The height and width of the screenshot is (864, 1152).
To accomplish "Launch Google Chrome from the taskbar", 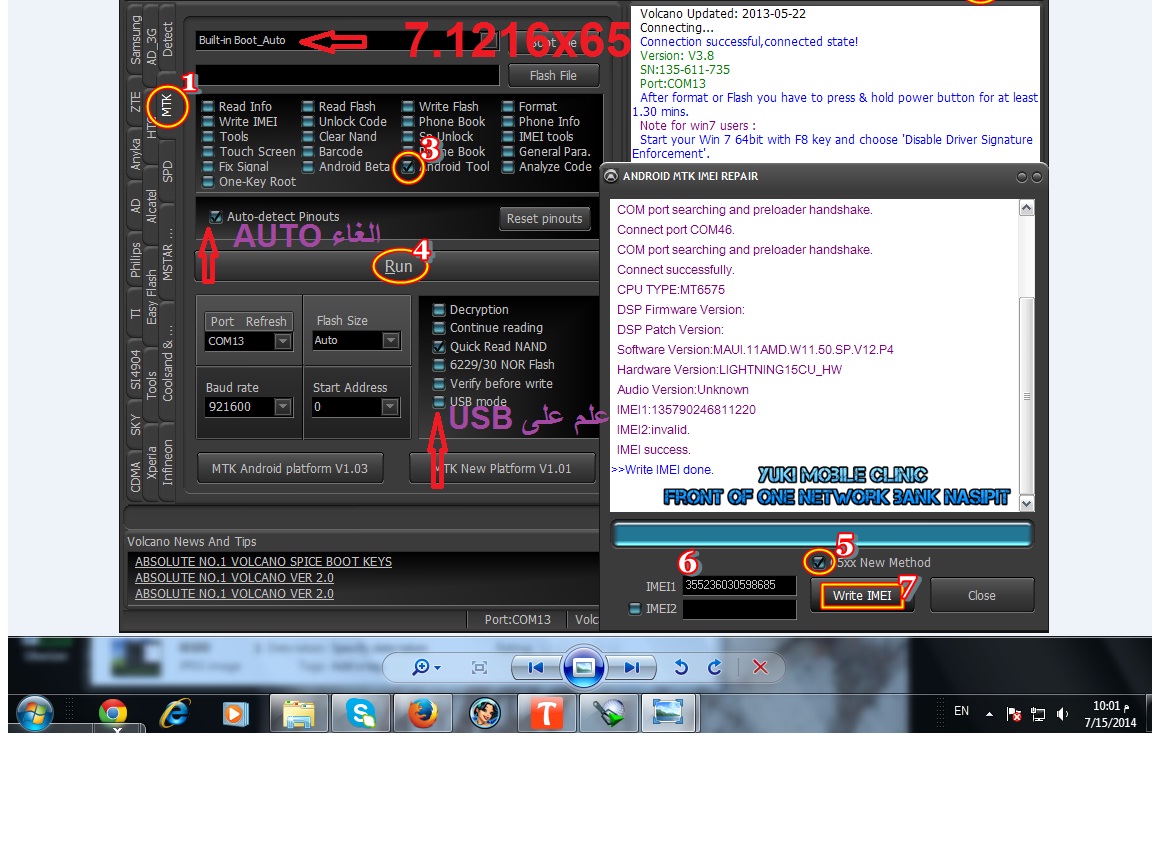I will [x=113, y=713].
